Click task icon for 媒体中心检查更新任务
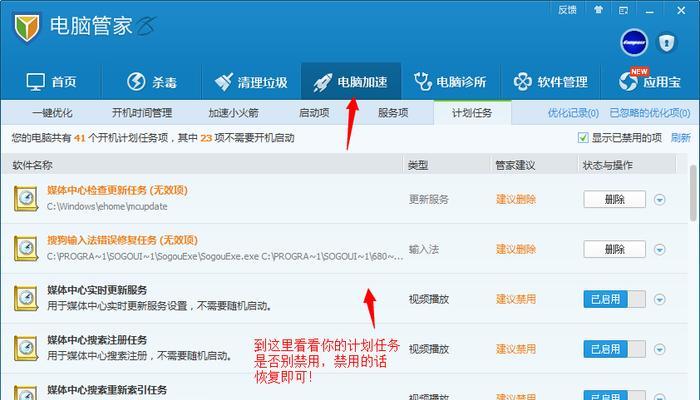Screen dimensions: 700x400 coord(26,199)
